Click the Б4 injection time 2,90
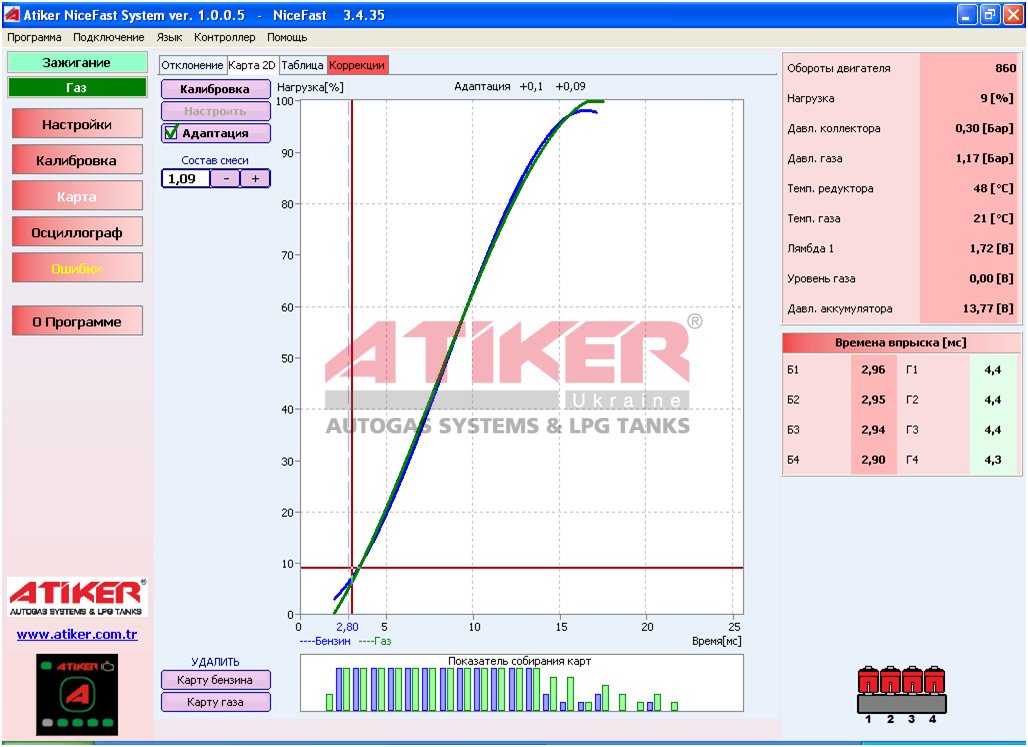Image resolution: width=1028 pixels, height=747 pixels. pos(873,460)
